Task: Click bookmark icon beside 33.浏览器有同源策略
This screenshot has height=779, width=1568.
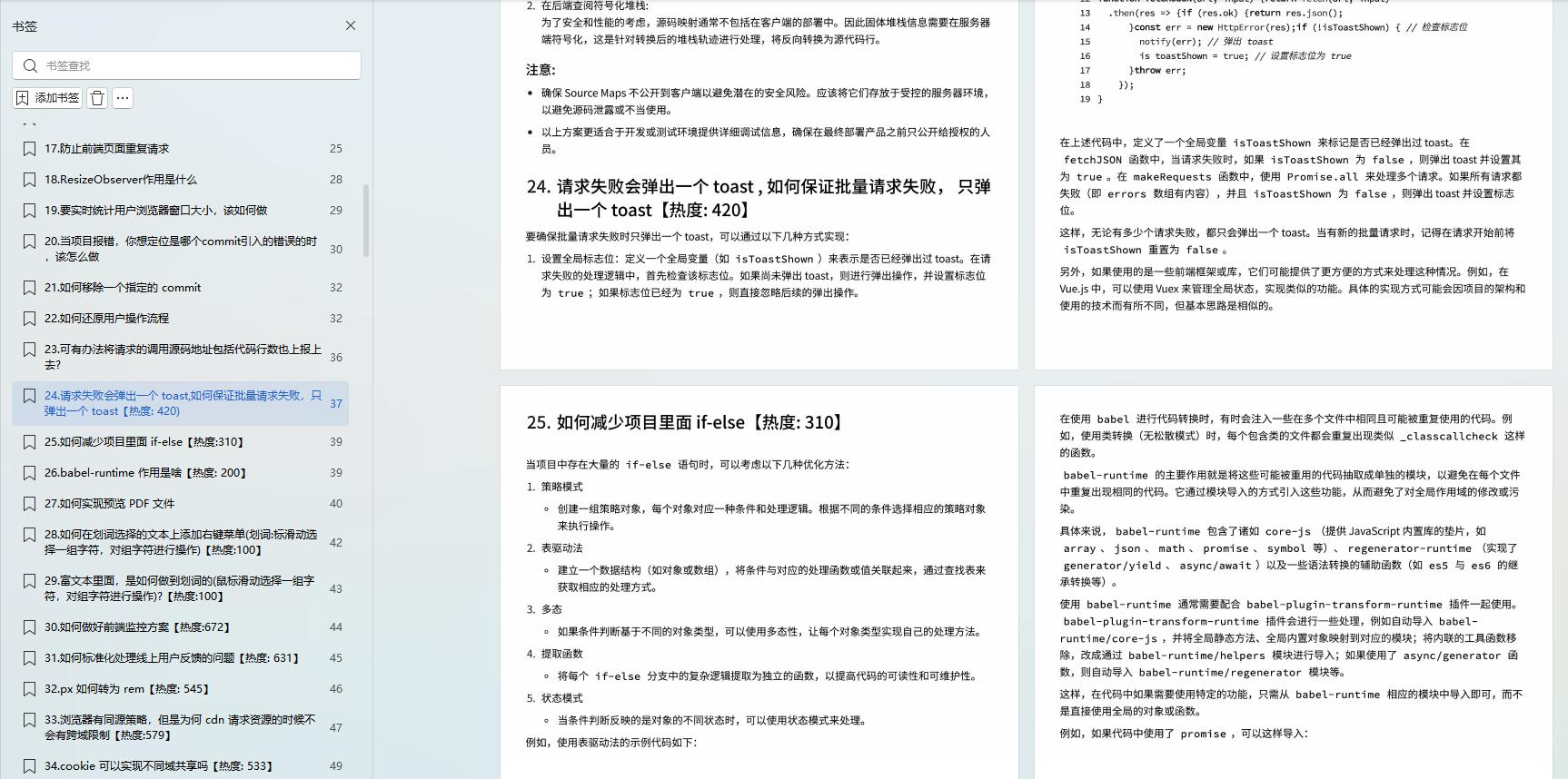Action: point(29,720)
